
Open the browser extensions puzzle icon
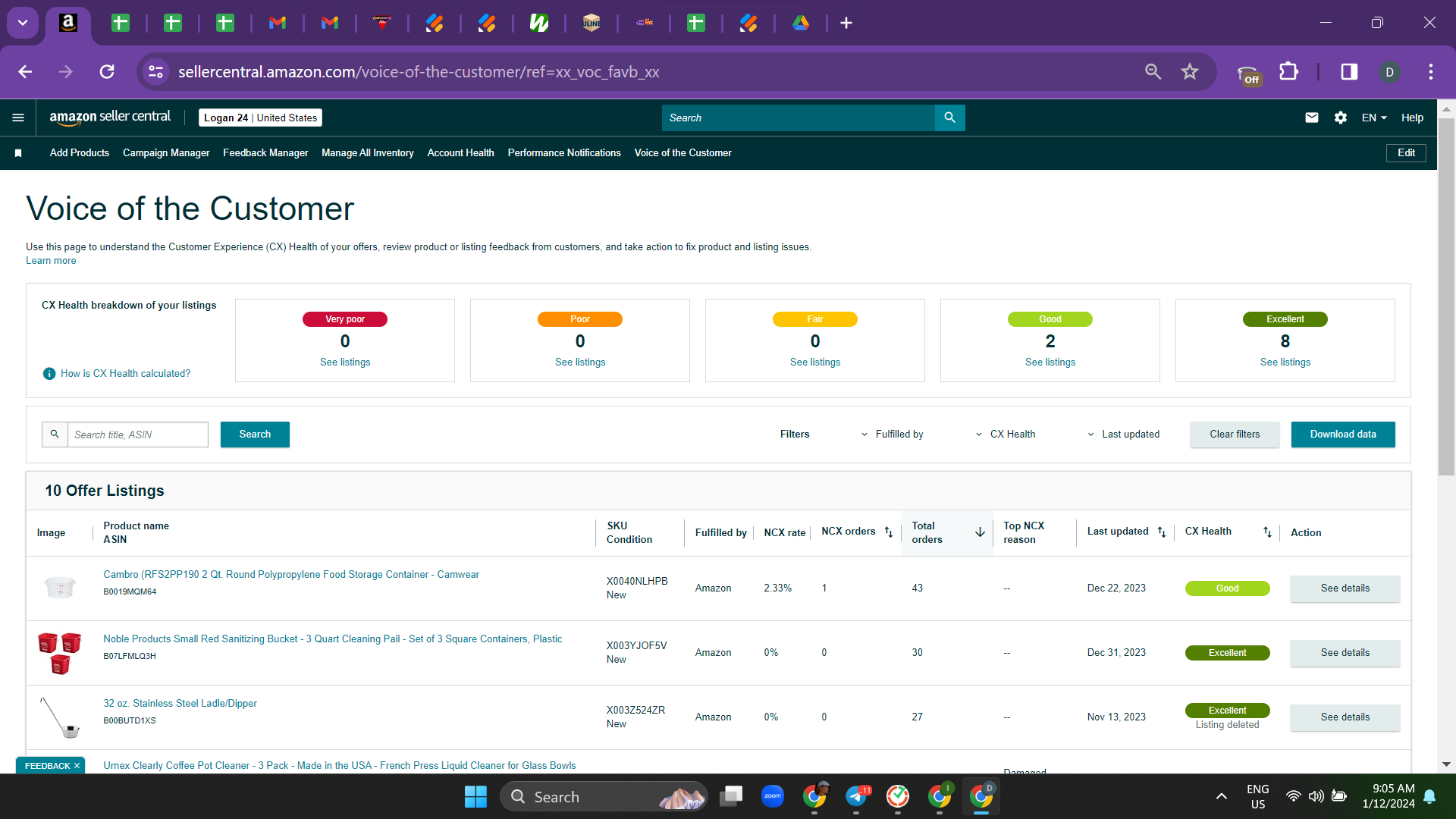click(1288, 71)
